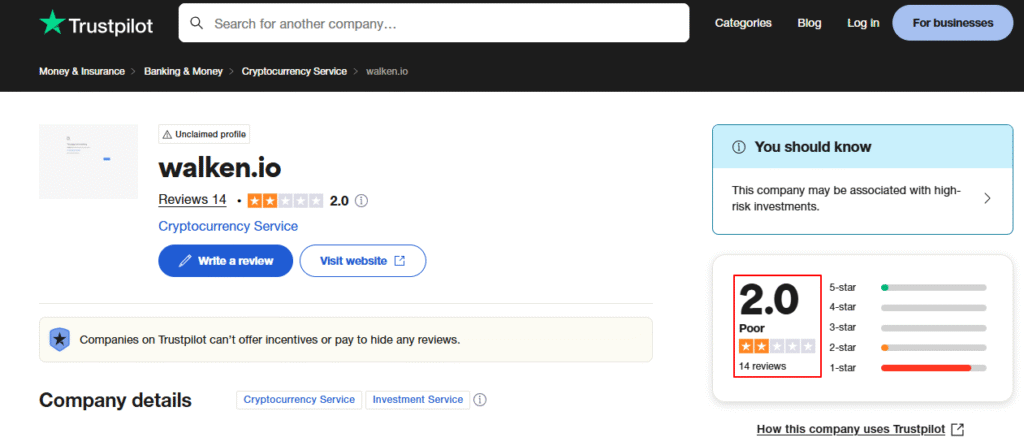Go to Money & Insurance breadcrumb
The image size is (1024, 446).
click(x=82, y=71)
